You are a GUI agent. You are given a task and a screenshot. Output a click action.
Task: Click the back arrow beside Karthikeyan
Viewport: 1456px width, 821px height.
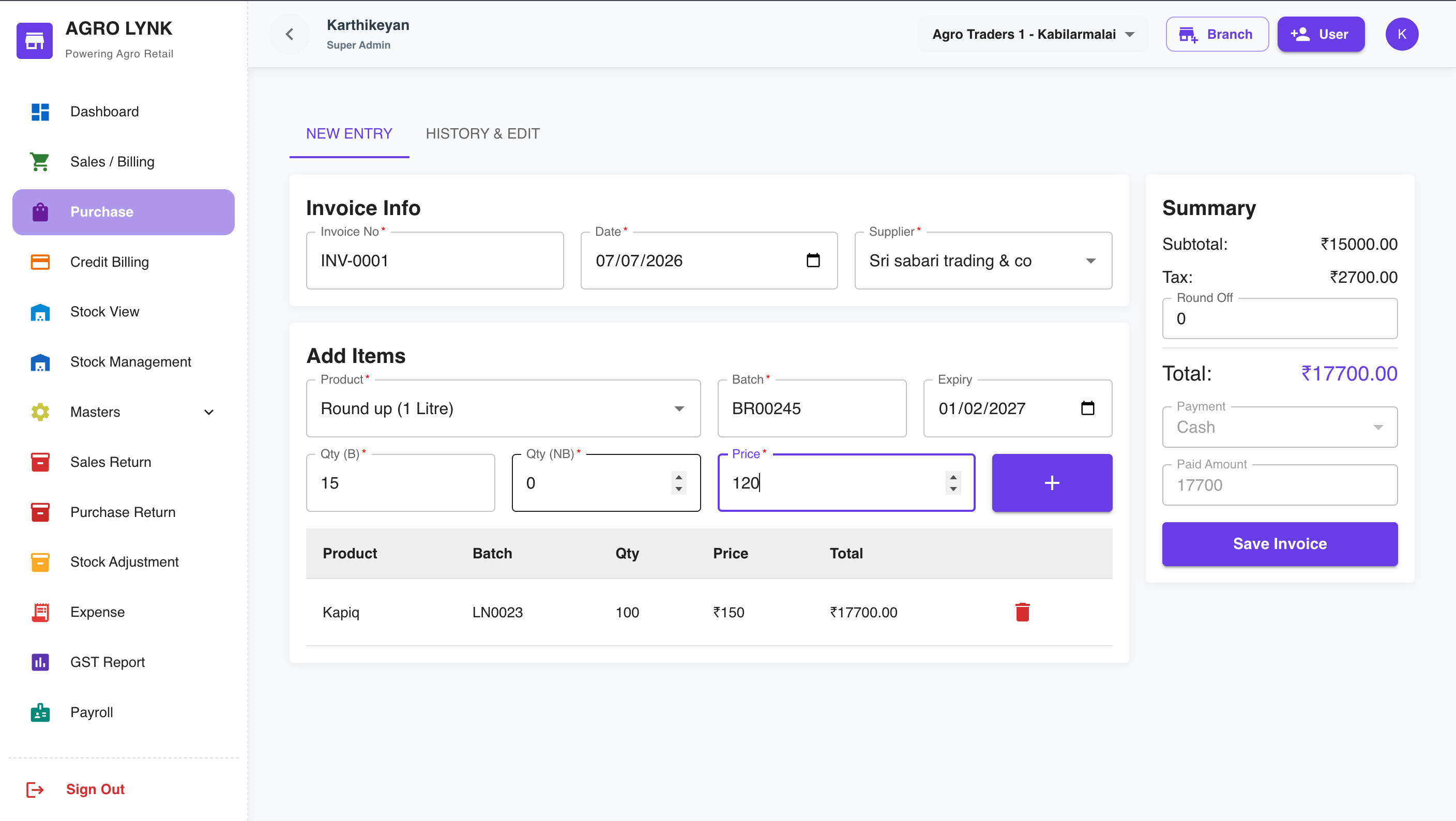[290, 34]
